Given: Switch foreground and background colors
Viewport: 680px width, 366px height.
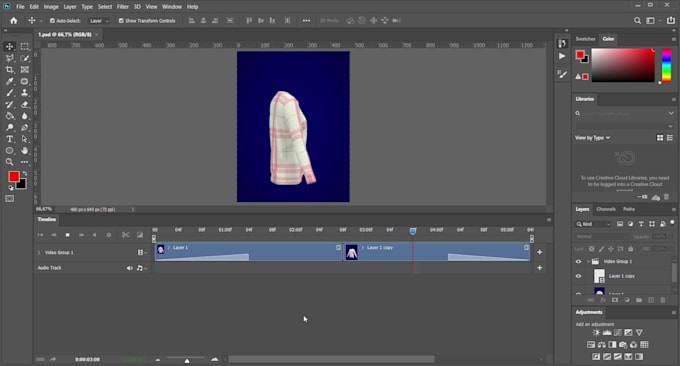Looking at the screenshot, I should tap(25, 173).
